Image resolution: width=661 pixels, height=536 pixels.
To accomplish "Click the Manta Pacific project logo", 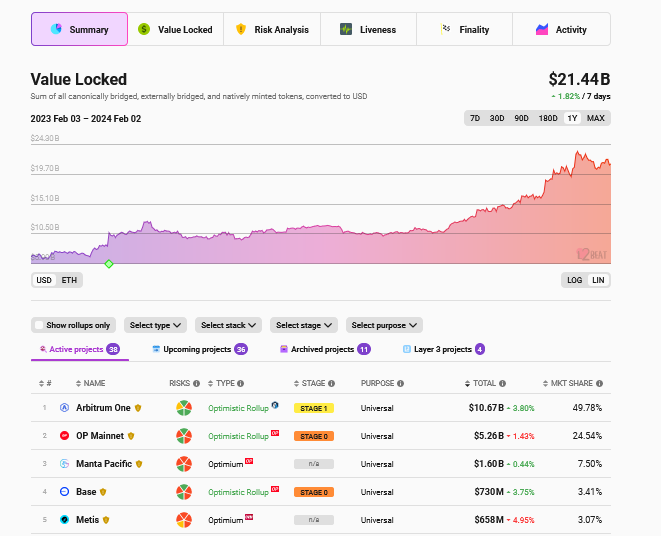I will (65, 464).
